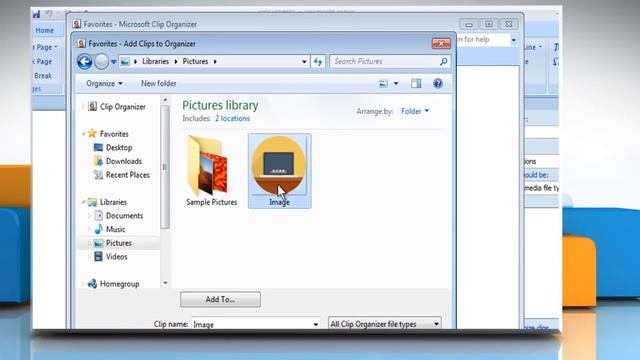640x360 pixels.
Task: Open the view options dropdown arrow
Action: [396, 84]
